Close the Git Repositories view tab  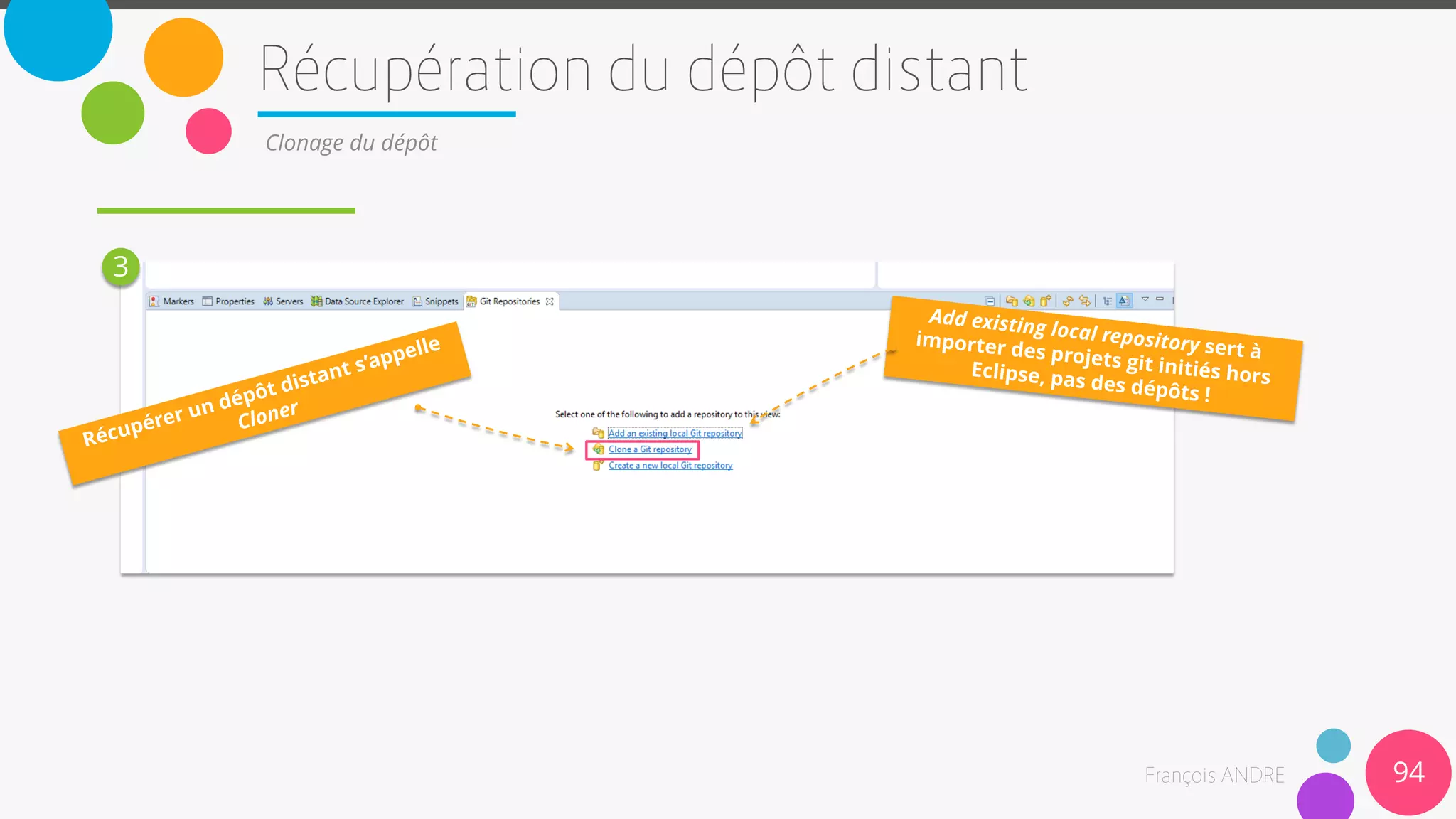click(550, 301)
